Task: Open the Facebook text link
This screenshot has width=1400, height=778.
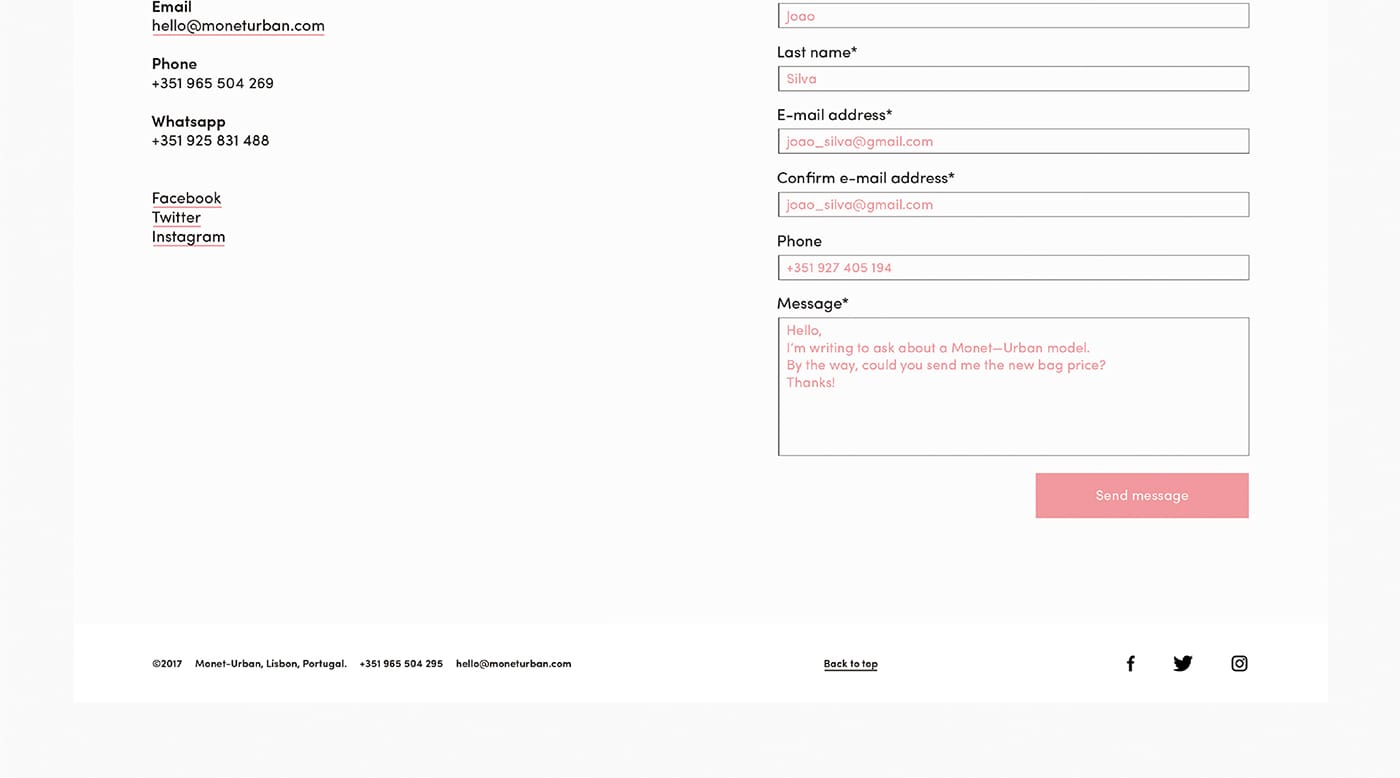Action: click(x=186, y=198)
